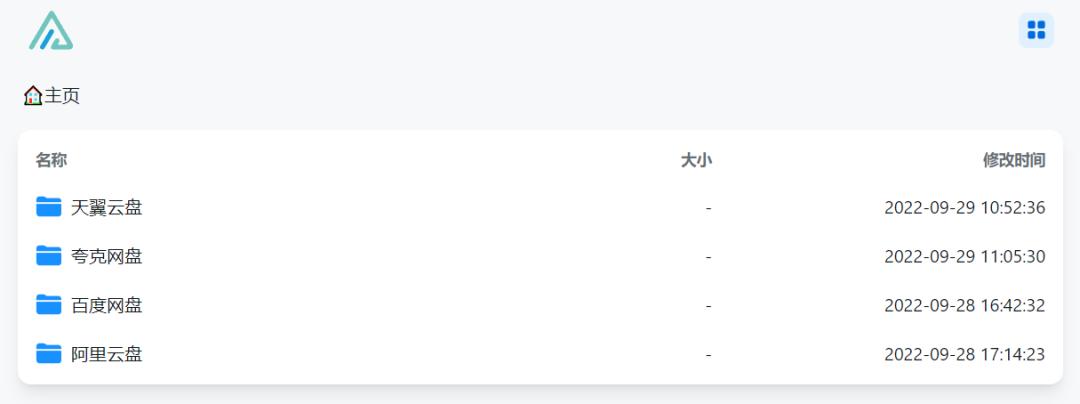Open the 阿里云盘 folder
This screenshot has width=1080, height=404.
107,354
